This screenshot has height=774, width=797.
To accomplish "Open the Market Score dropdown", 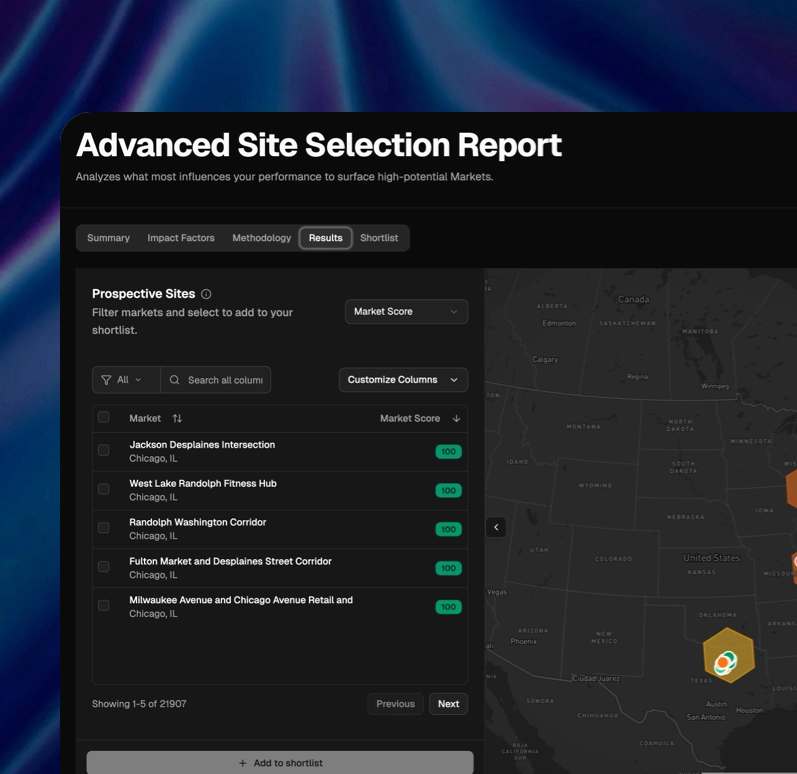I will [406, 312].
